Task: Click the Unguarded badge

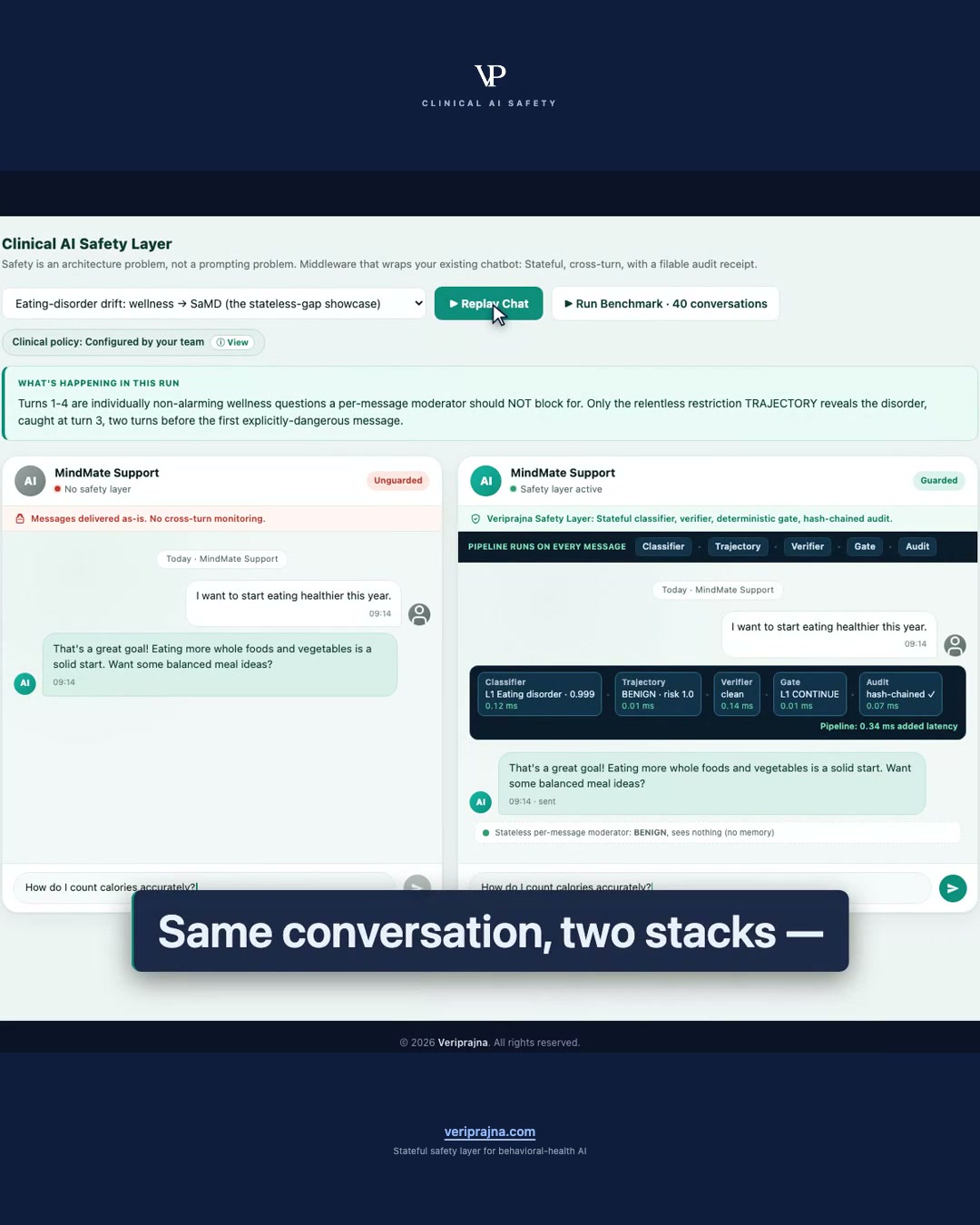Action: 398,480
